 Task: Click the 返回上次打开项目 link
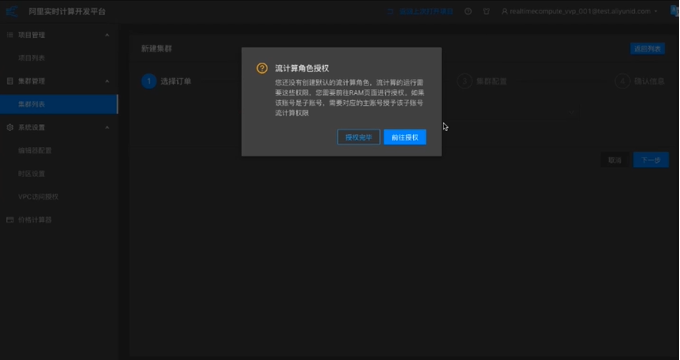[426, 12]
